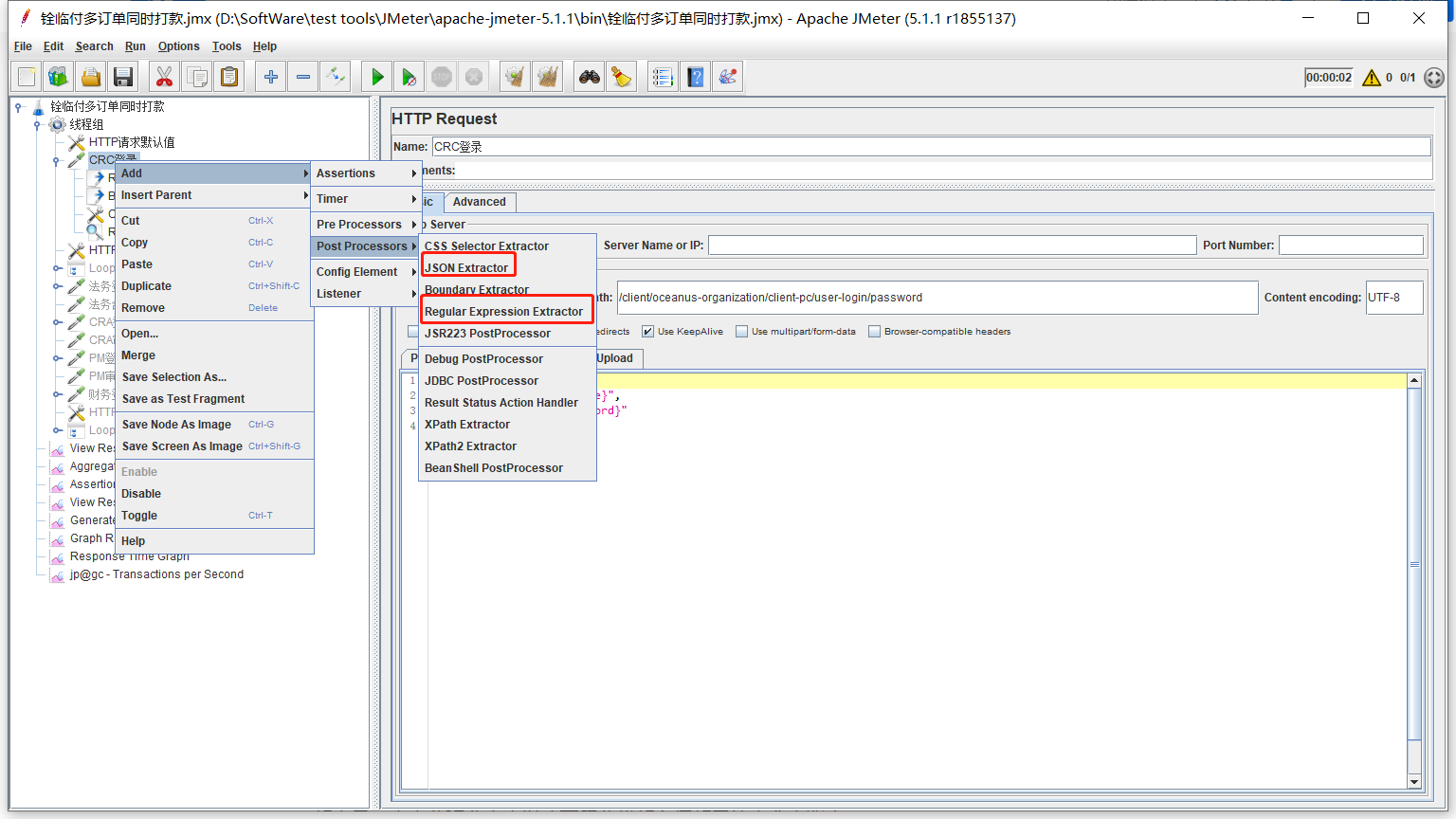Click the Content encoding field
Screen dimensions: 1456x819
click(1394, 298)
